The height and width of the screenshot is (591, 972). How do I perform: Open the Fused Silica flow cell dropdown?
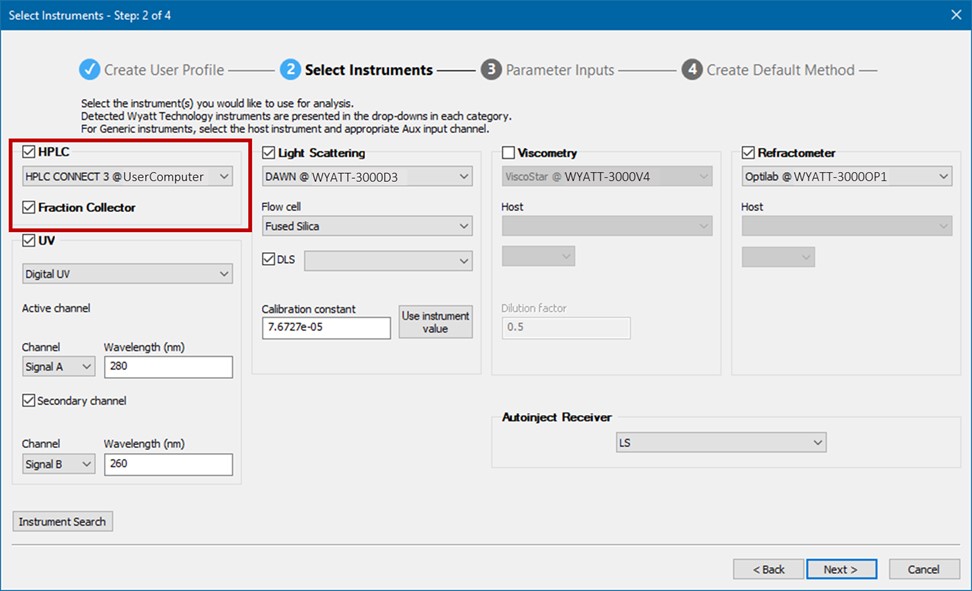point(367,226)
